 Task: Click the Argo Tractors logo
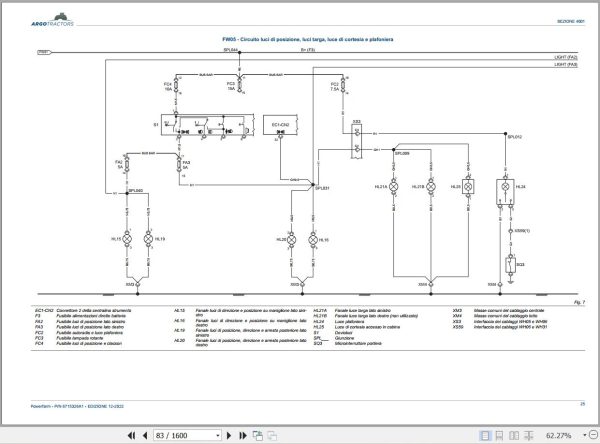point(52,20)
